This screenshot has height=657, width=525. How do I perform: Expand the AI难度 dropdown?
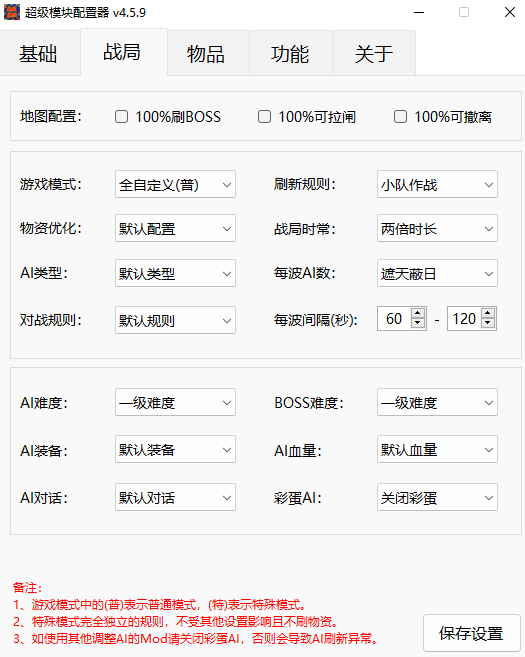(175, 402)
